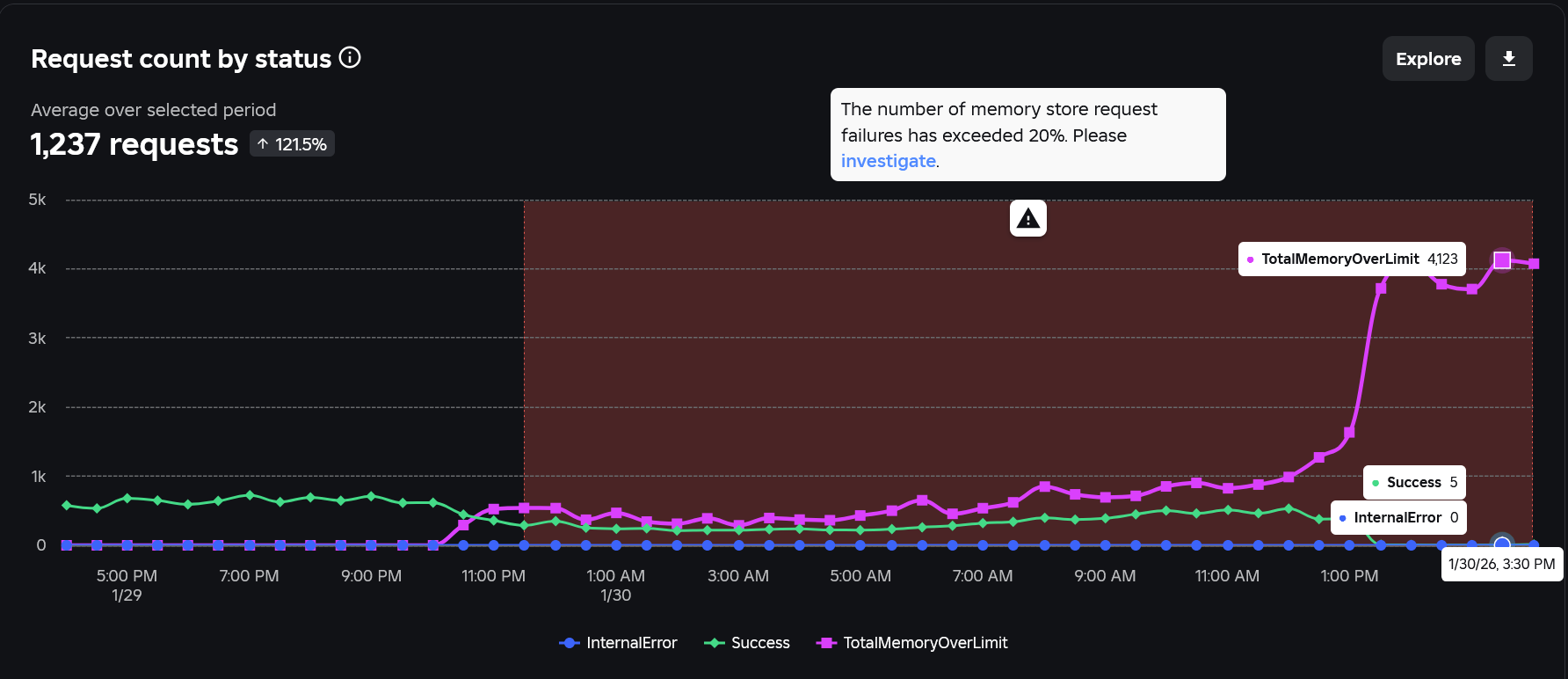Click the 1/30/26, 3:30 PM timestamp label

1502,565
